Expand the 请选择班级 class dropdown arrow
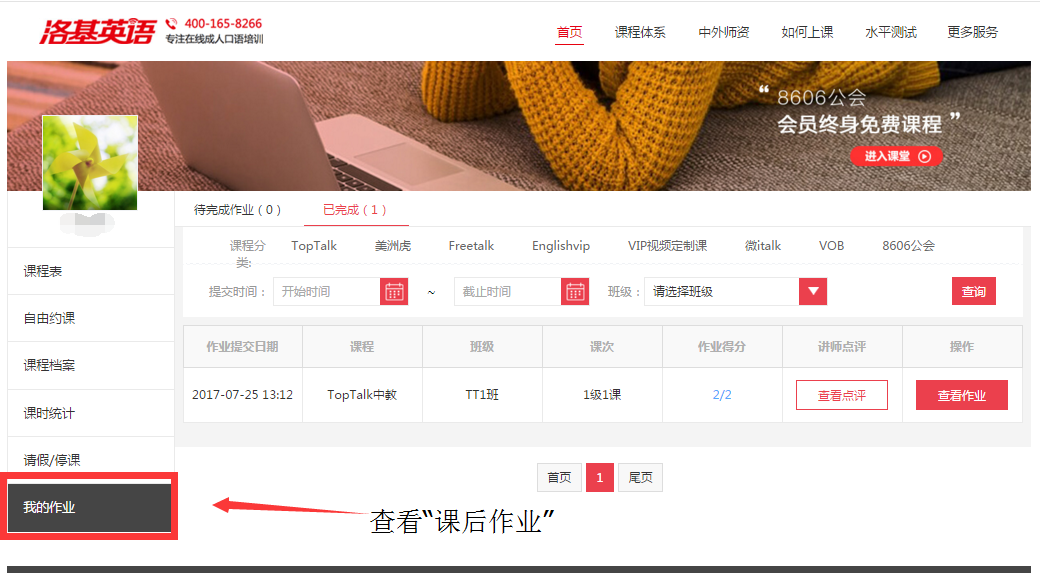Screen dimensions: 1040x573 coord(813,292)
